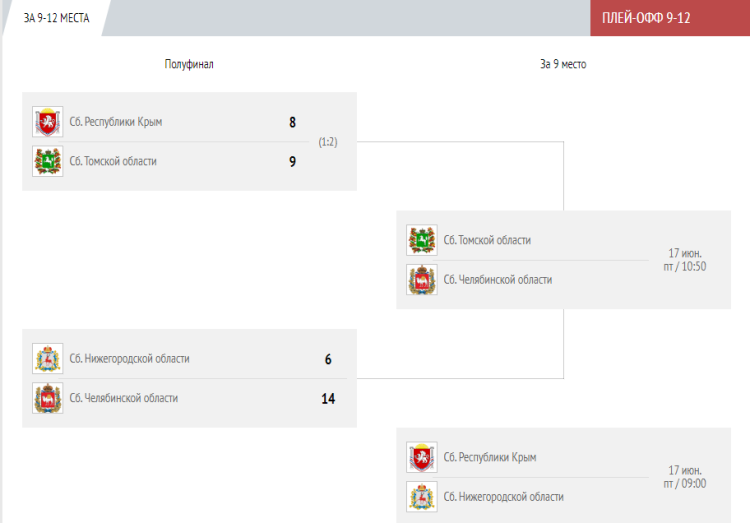This screenshot has width=750, height=523.
Task: Click Crimea team emblem in the semifinal
Action: point(47,122)
